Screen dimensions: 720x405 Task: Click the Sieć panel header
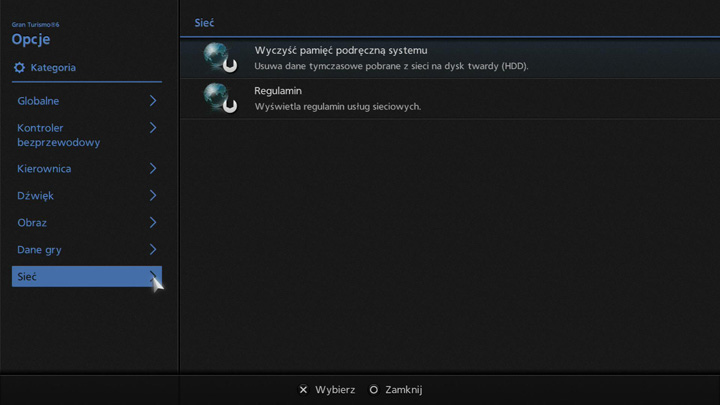coord(204,22)
